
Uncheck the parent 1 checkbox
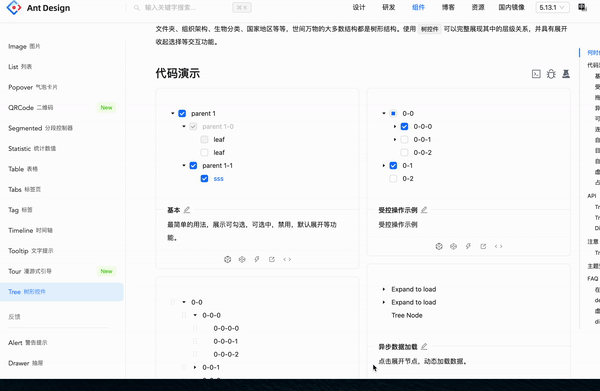pyautogui.click(x=182, y=114)
